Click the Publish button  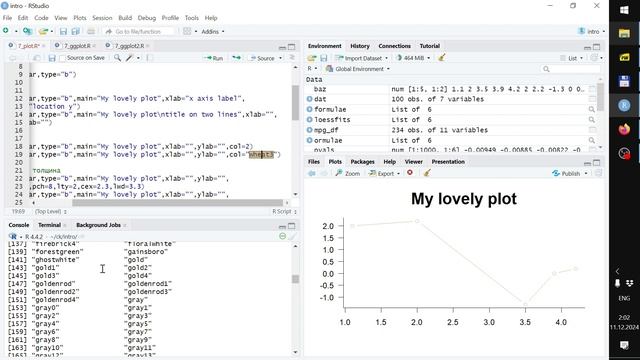566,173
